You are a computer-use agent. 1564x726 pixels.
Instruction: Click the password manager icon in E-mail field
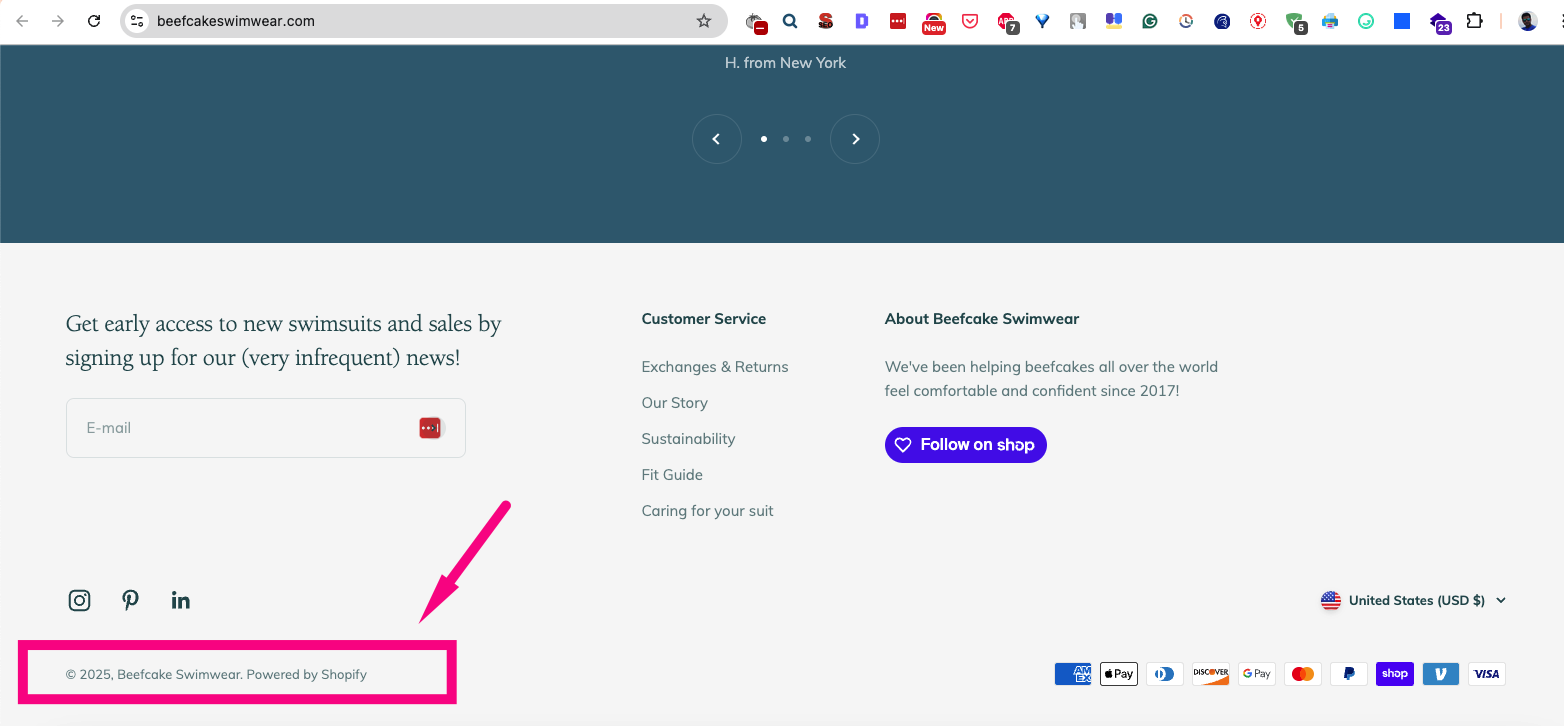point(430,428)
